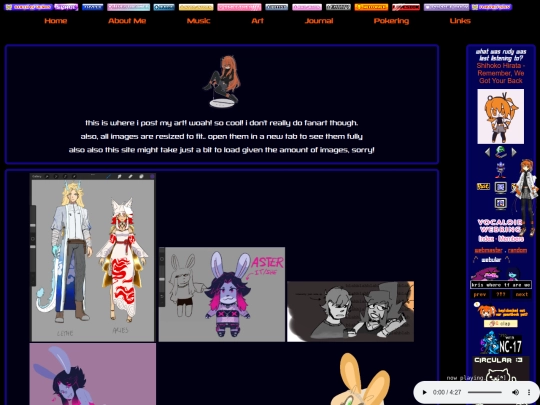Open audio player more options menu

529,392
